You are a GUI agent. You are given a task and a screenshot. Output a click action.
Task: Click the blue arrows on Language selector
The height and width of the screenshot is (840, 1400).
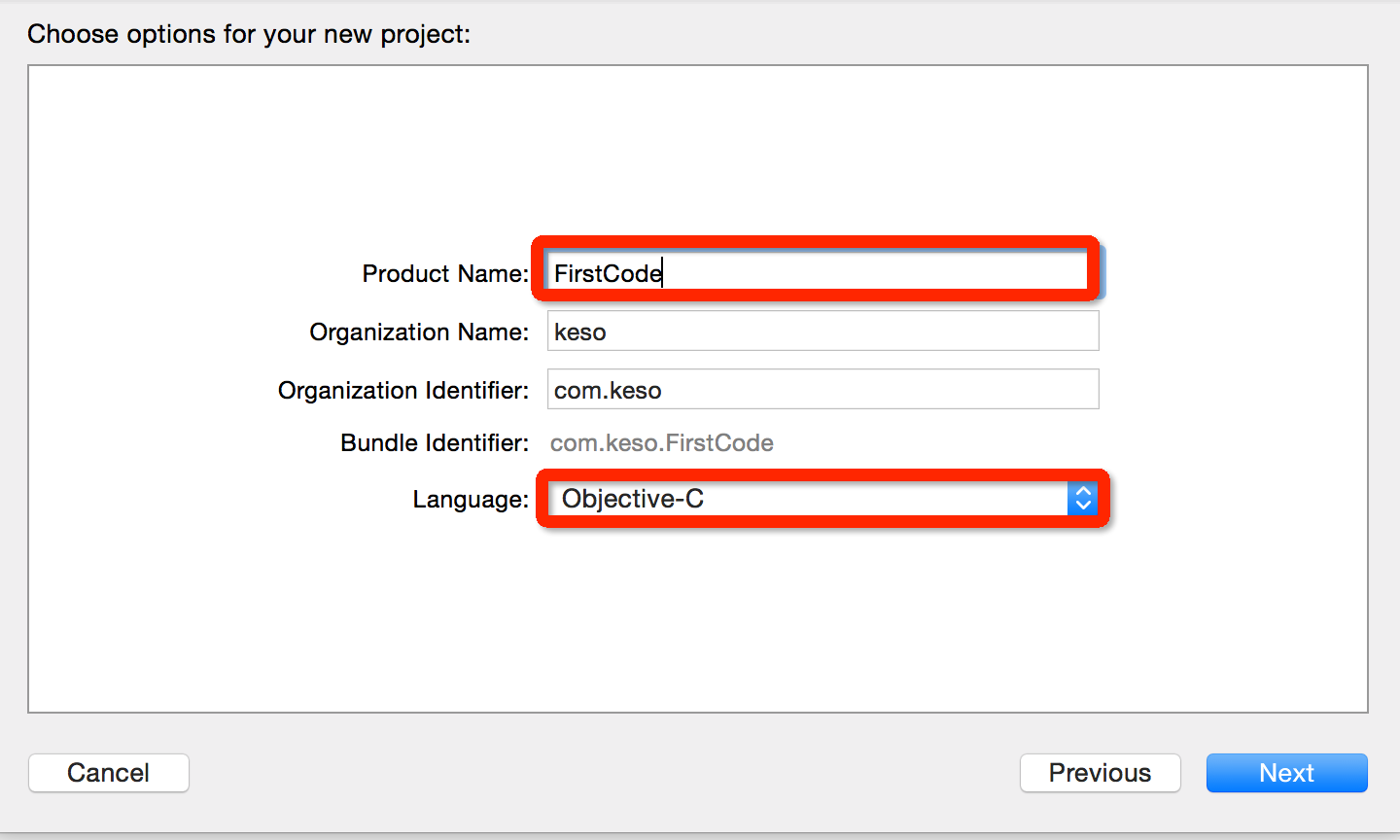1082,499
